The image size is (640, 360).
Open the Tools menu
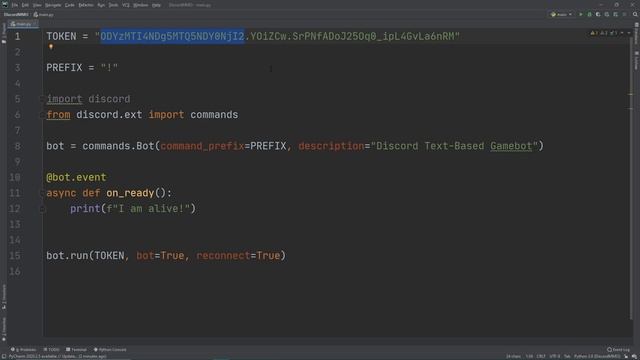[x=113, y=5]
